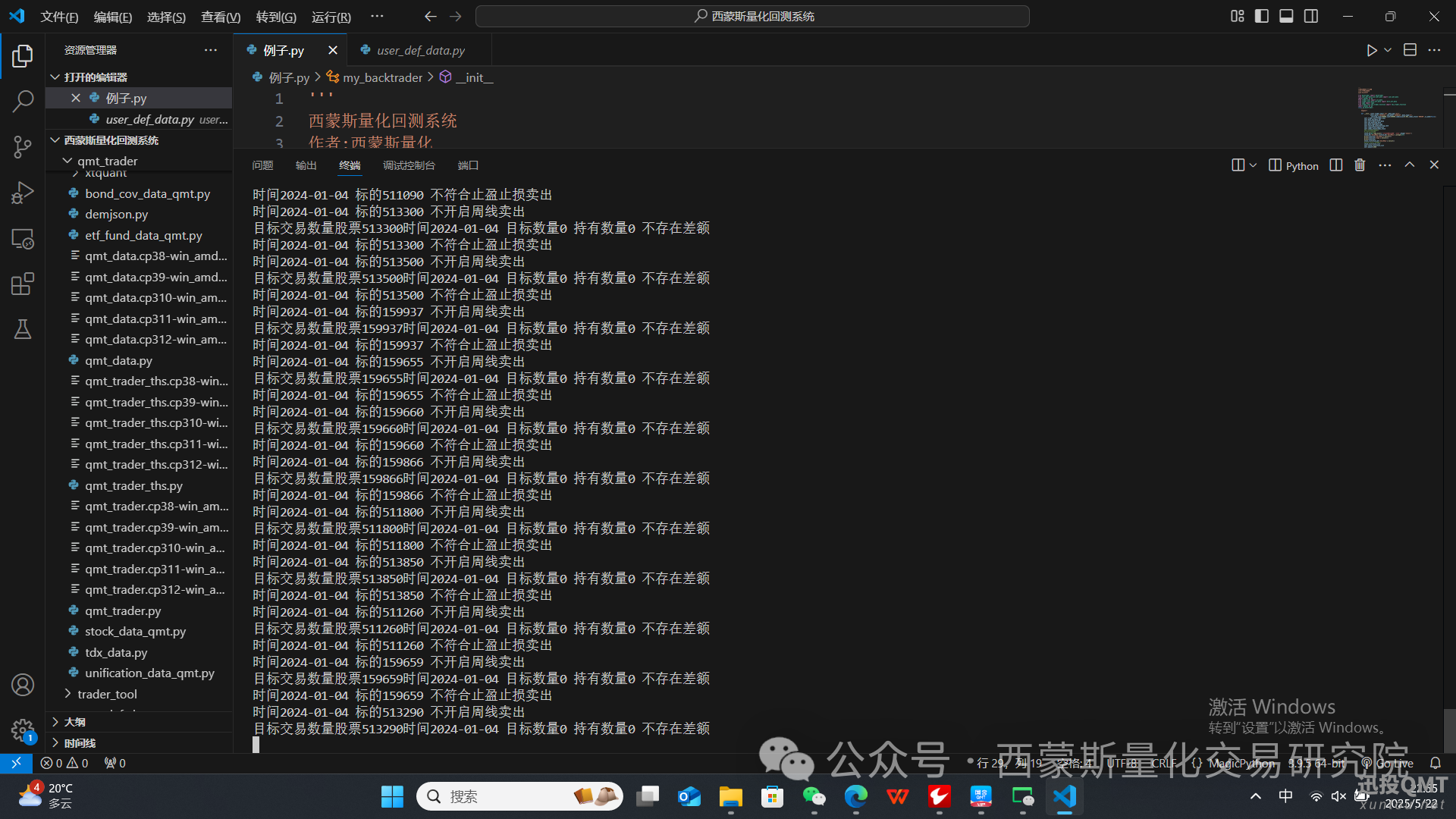Run the Python file with play button

(x=1371, y=50)
